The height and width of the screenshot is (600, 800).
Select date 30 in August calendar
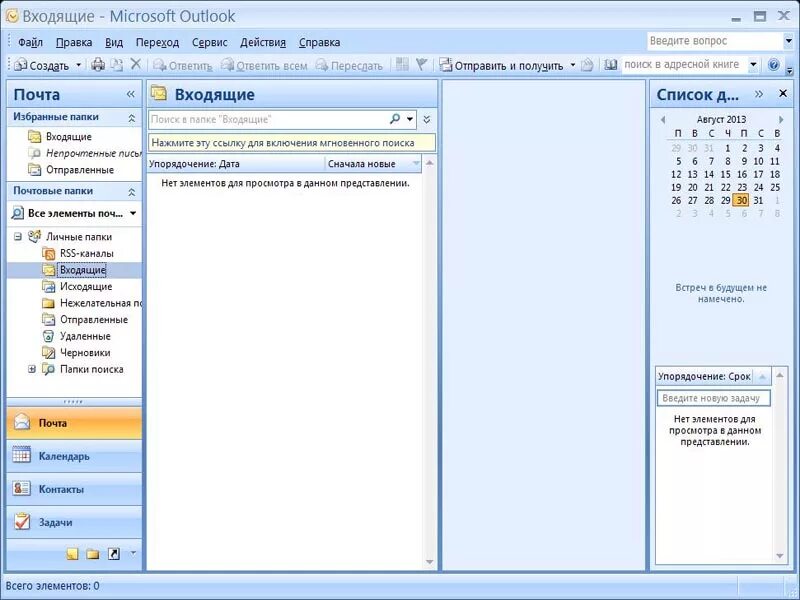[x=742, y=201]
